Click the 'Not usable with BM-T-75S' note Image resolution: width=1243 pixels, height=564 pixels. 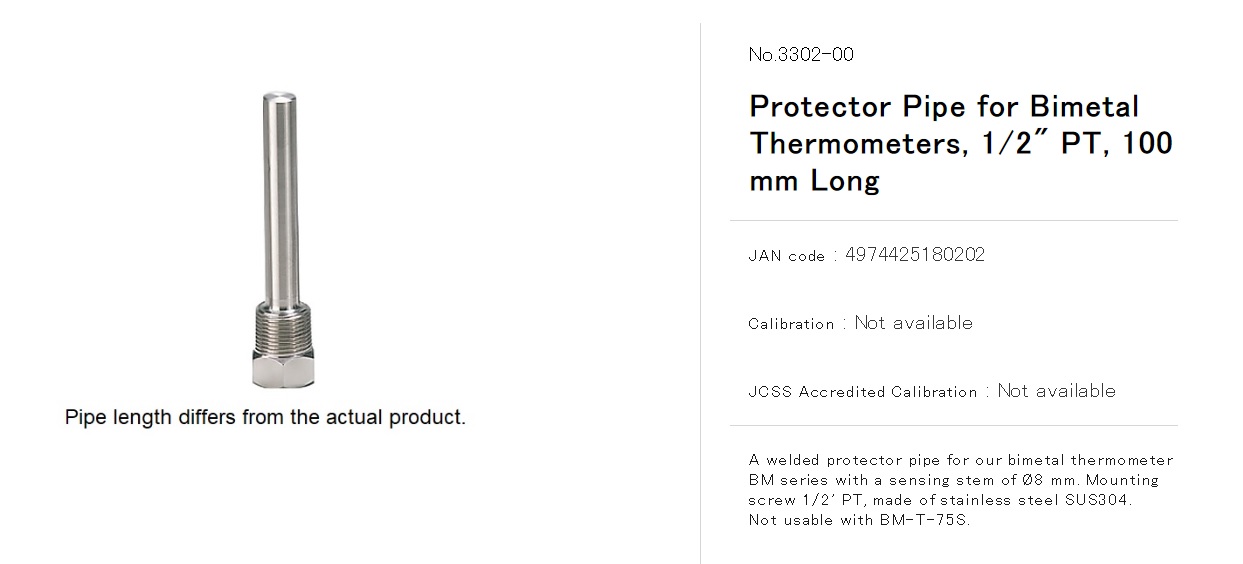(x=859, y=520)
